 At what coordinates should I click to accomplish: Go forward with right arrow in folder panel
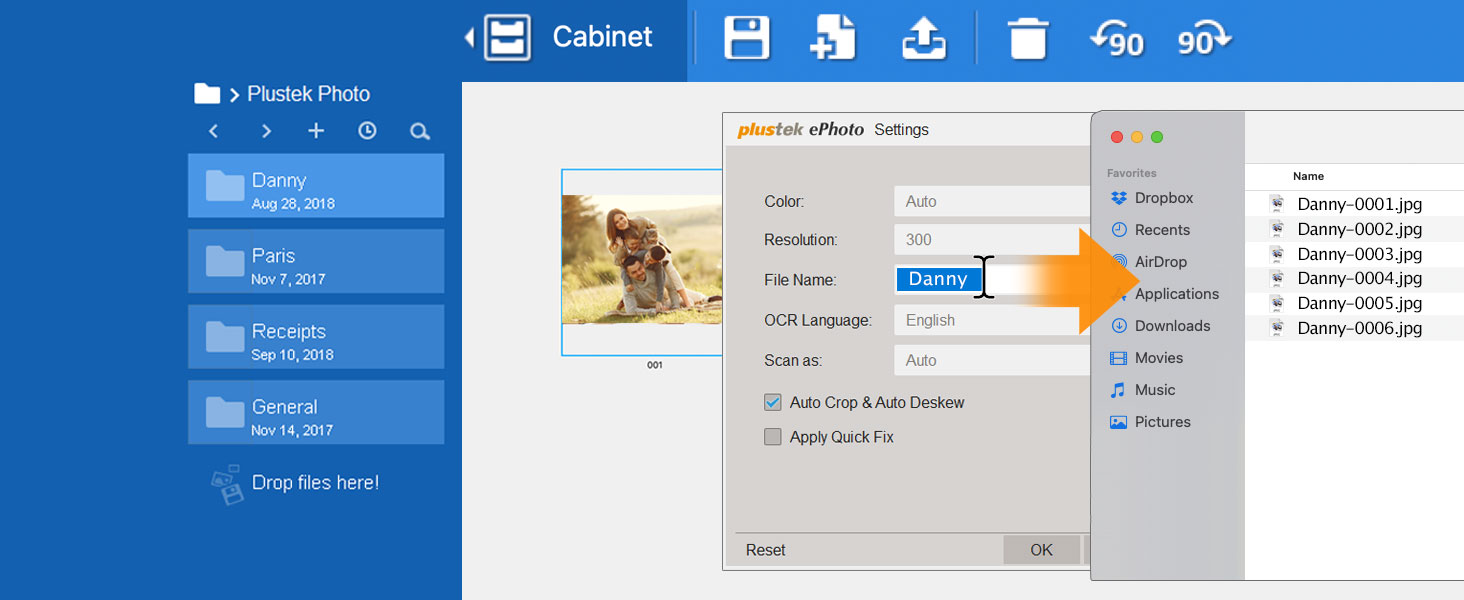[x=266, y=131]
